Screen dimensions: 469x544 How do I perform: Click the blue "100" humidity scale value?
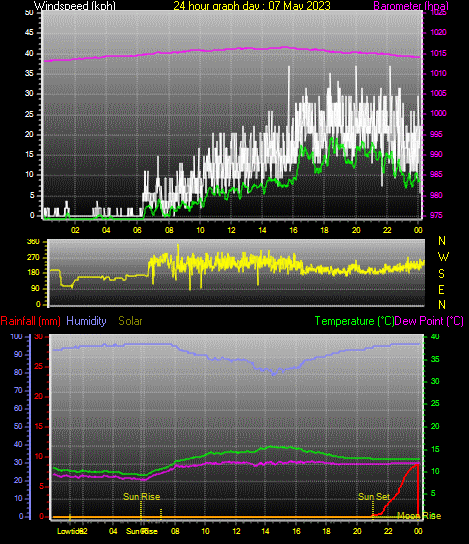[x=16, y=337]
